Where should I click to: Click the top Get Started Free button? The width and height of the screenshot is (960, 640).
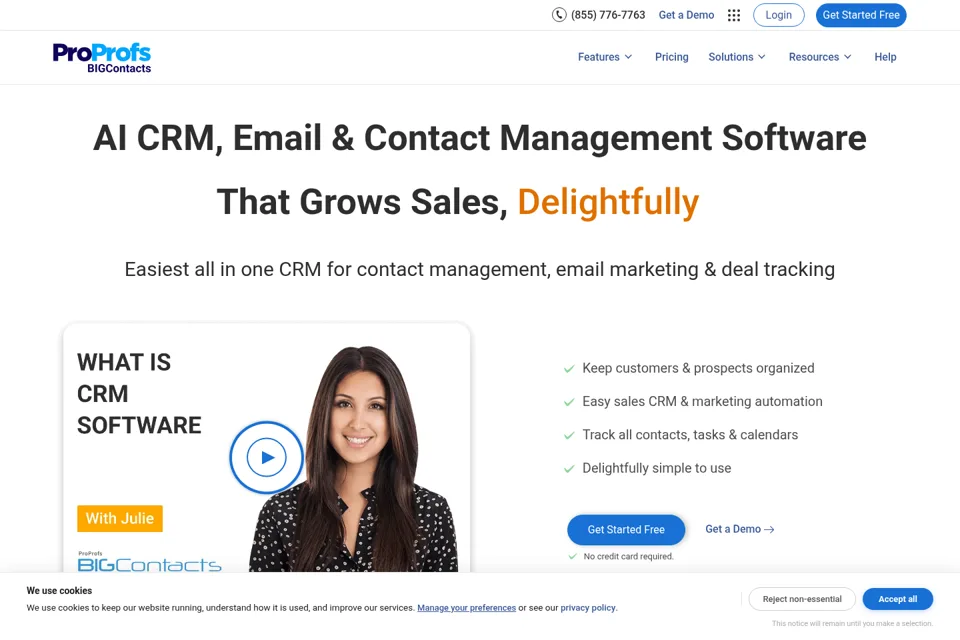click(x=861, y=15)
